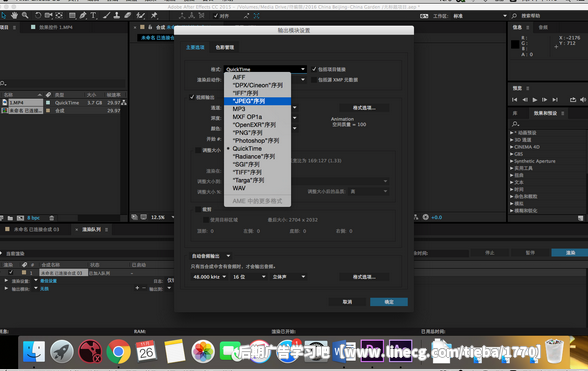The image size is (588, 371).
Task: Enable the 包括源 XMP 元数据 checkbox
Action: [314, 80]
